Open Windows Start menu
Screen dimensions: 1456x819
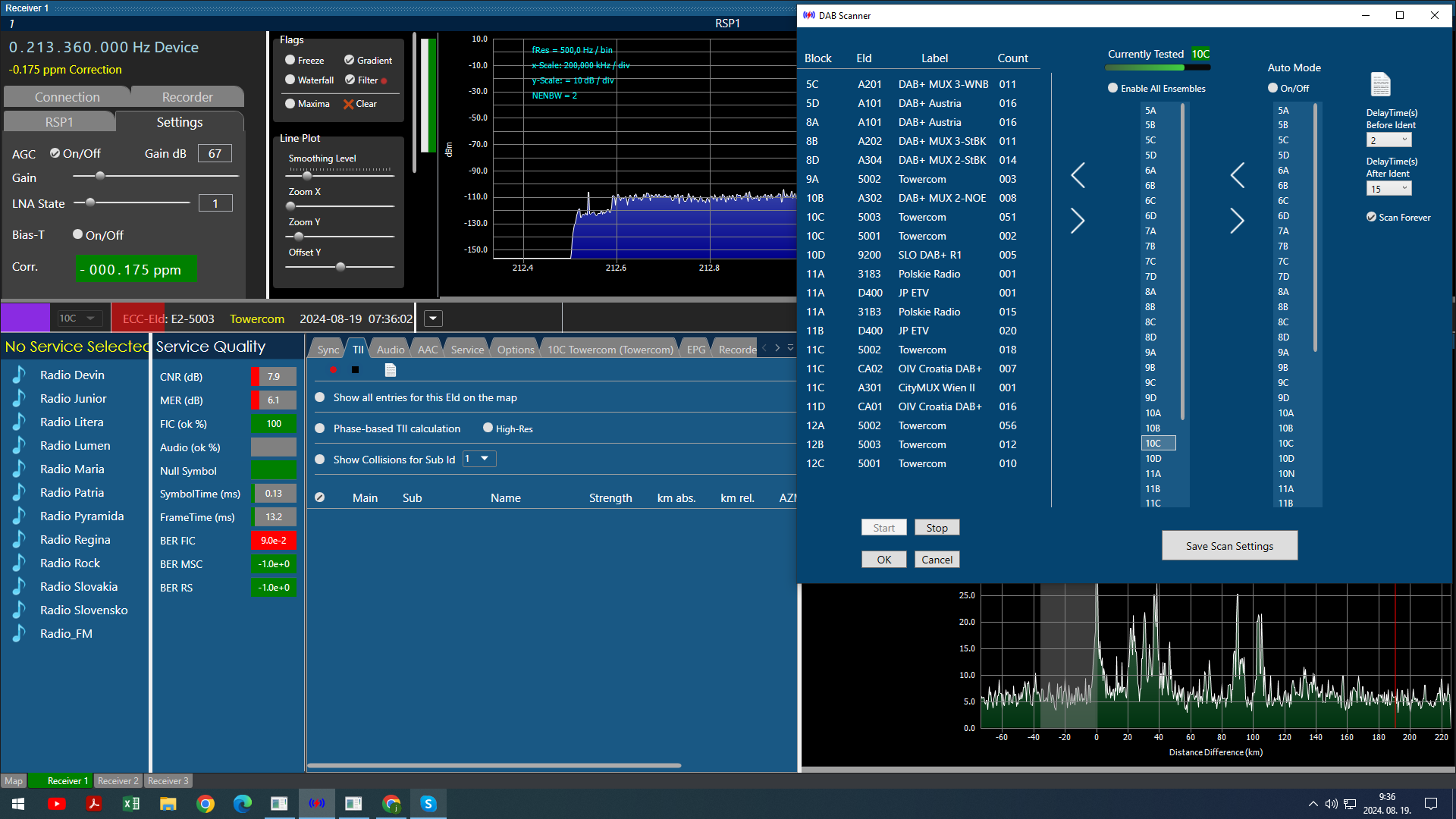pyautogui.click(x=18, y=804)
